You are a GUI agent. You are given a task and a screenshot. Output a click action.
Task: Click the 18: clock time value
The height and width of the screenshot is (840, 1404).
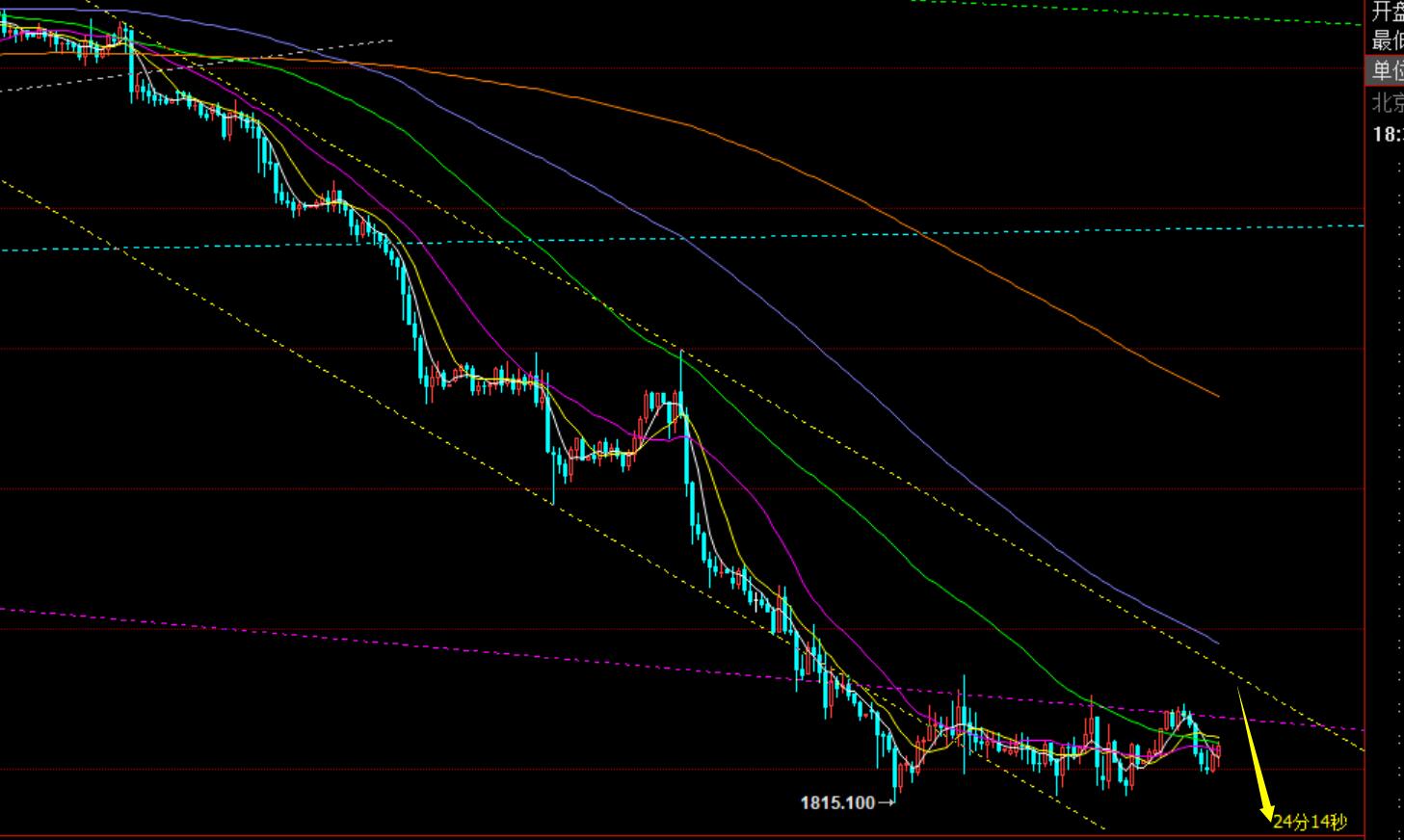tap(1388, 135)
